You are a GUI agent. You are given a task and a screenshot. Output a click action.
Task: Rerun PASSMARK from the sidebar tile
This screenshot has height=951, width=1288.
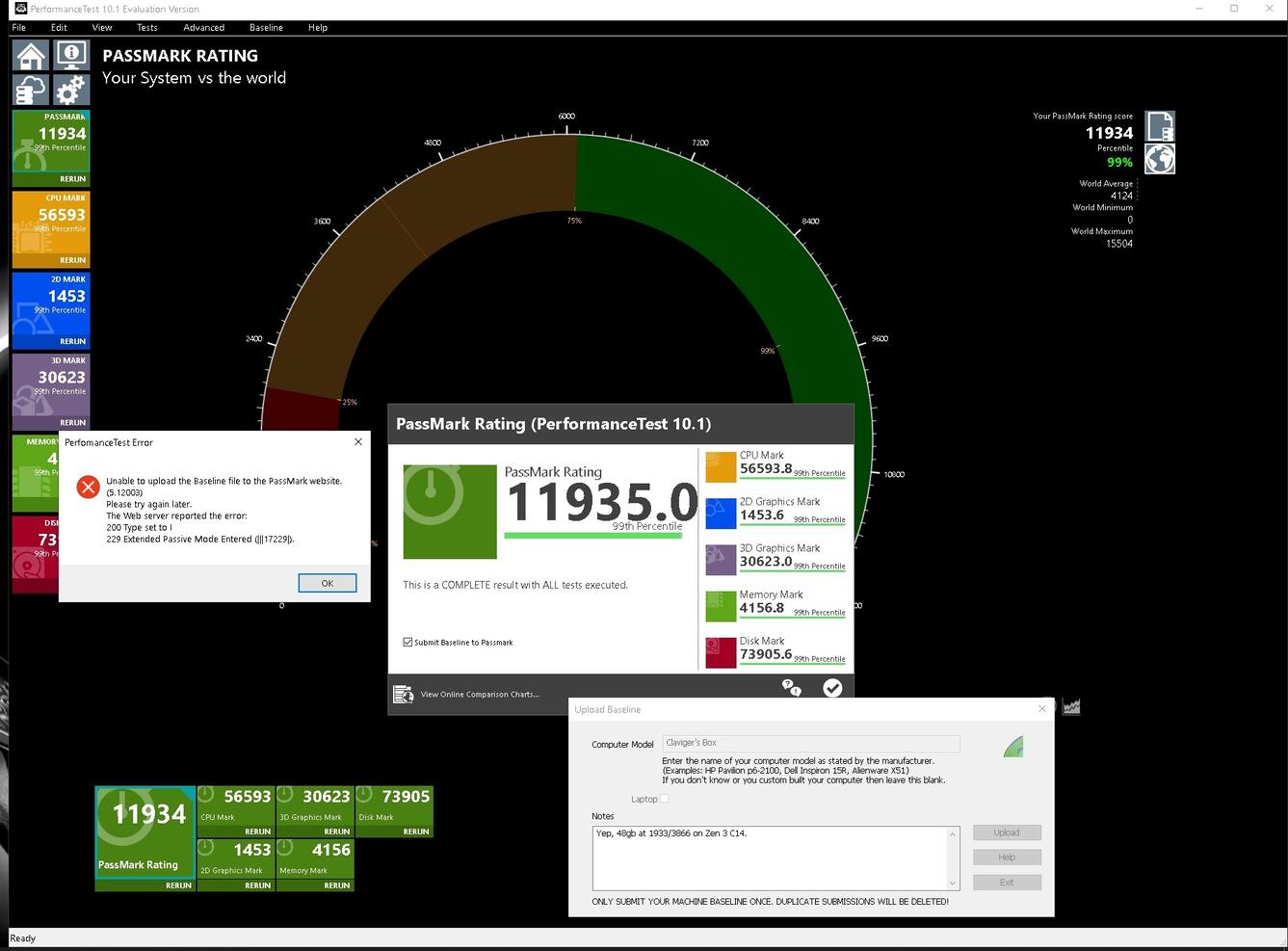tap(73, 179)
